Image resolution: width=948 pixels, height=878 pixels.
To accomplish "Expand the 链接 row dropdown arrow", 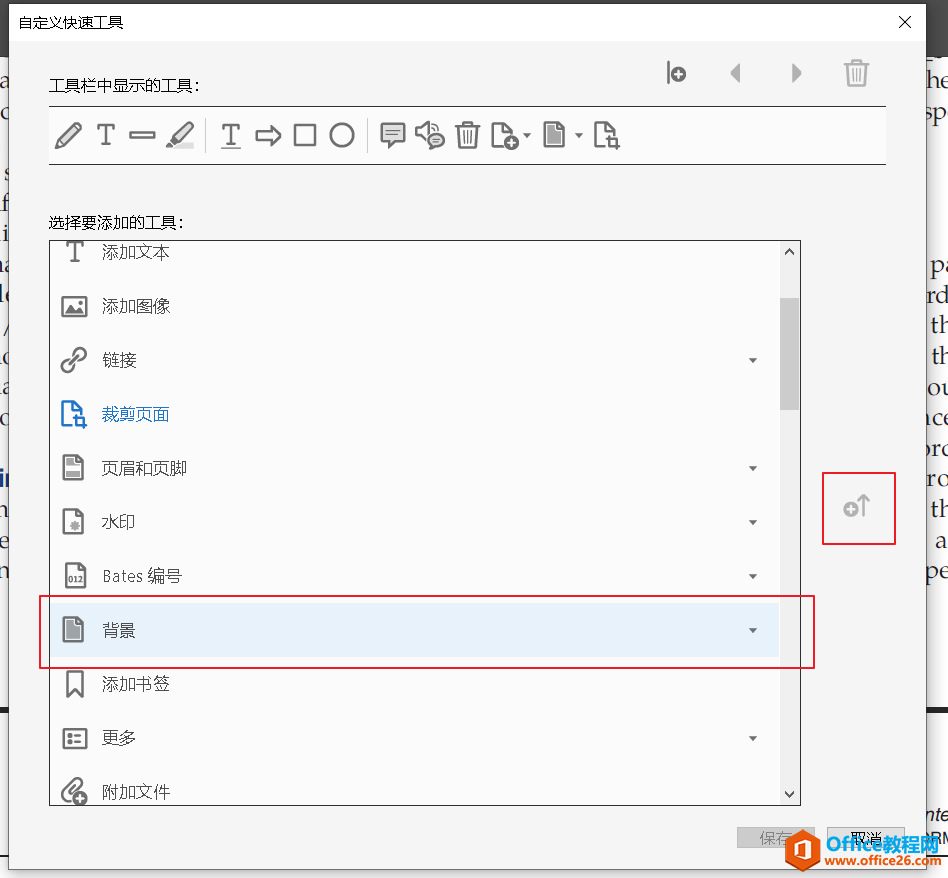I will tap(753, 360).
